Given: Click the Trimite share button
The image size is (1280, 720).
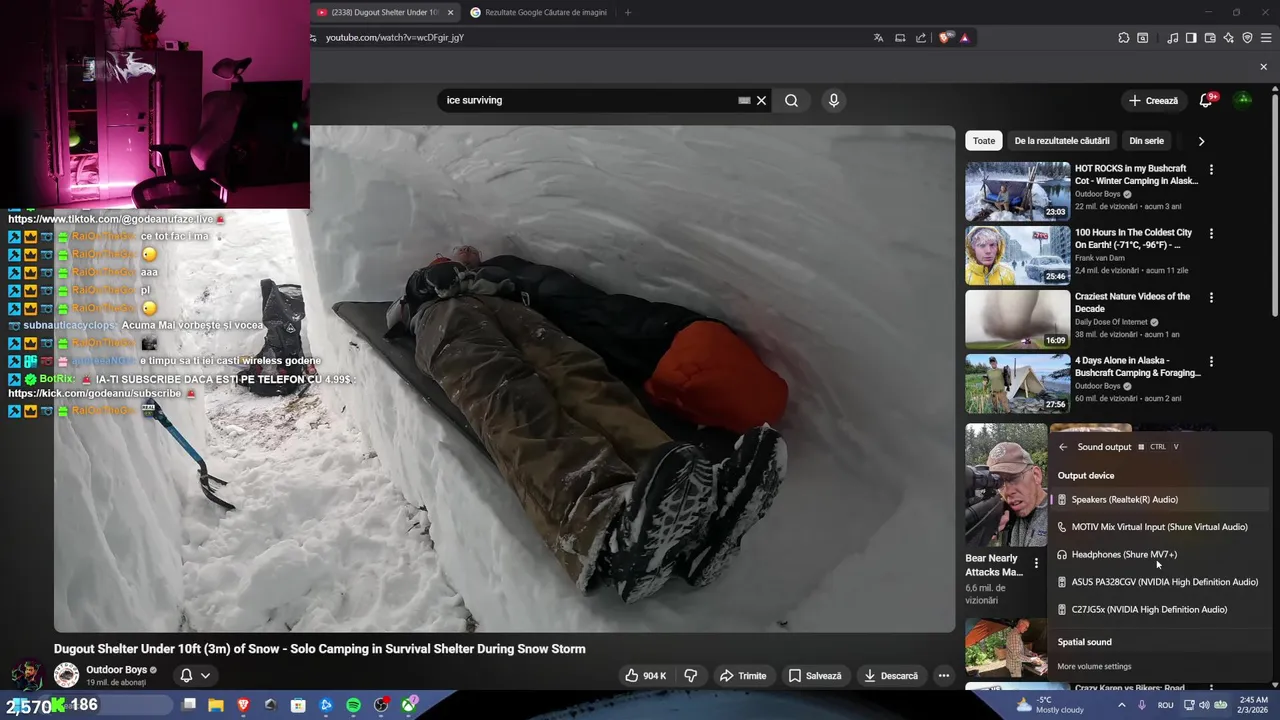Looking at the screenshot, I should (x=743, y=676).
